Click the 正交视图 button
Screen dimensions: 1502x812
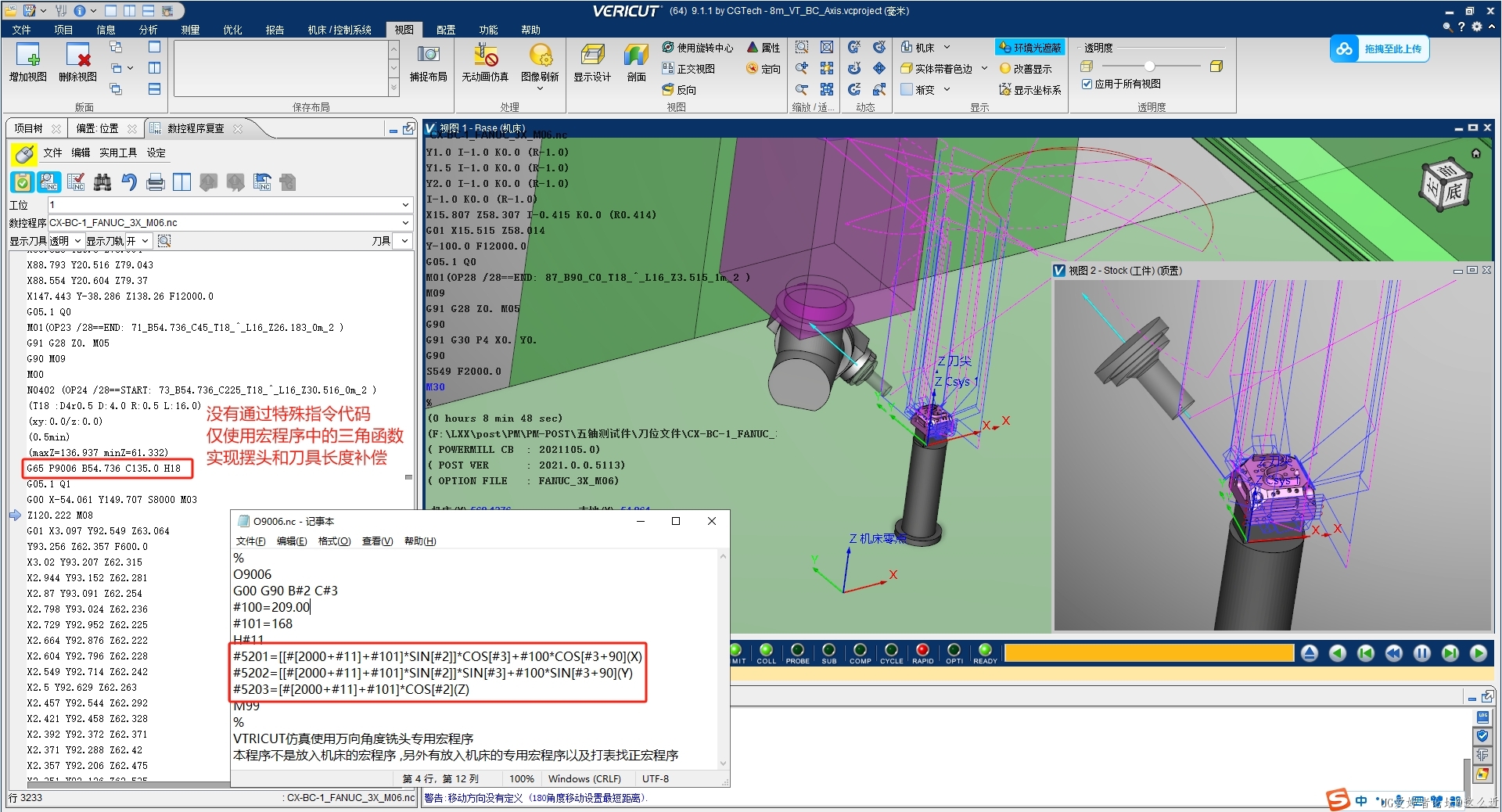pyautogui.click(x=688, y=69)
